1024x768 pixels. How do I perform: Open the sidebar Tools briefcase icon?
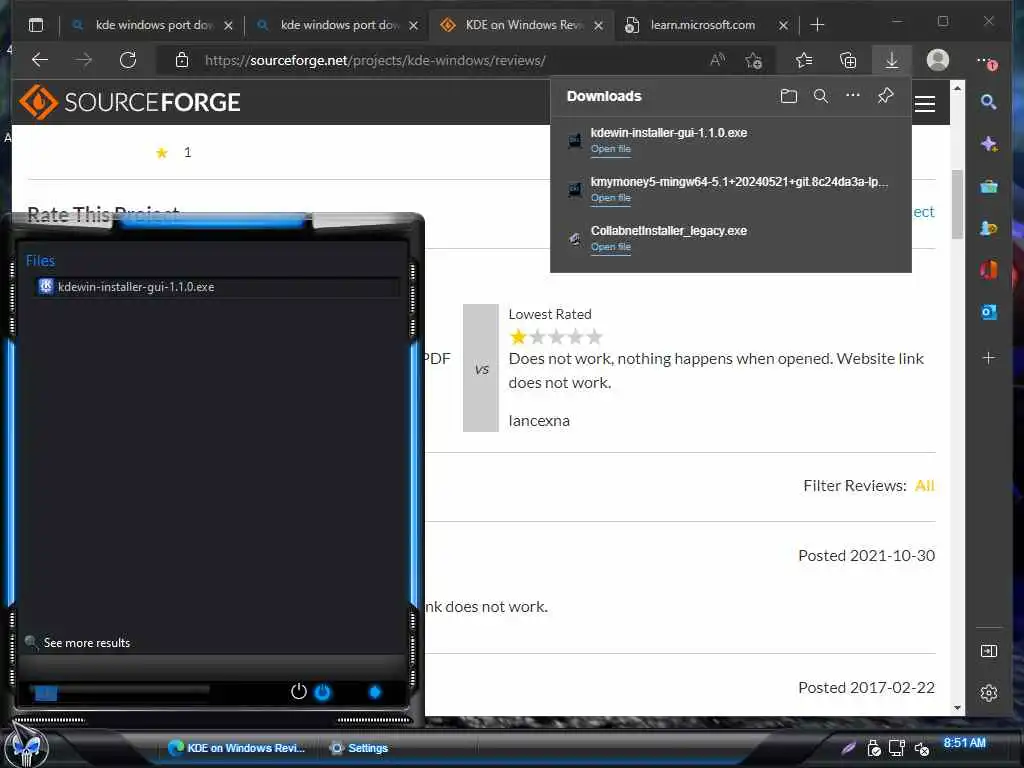coord(989,186)
